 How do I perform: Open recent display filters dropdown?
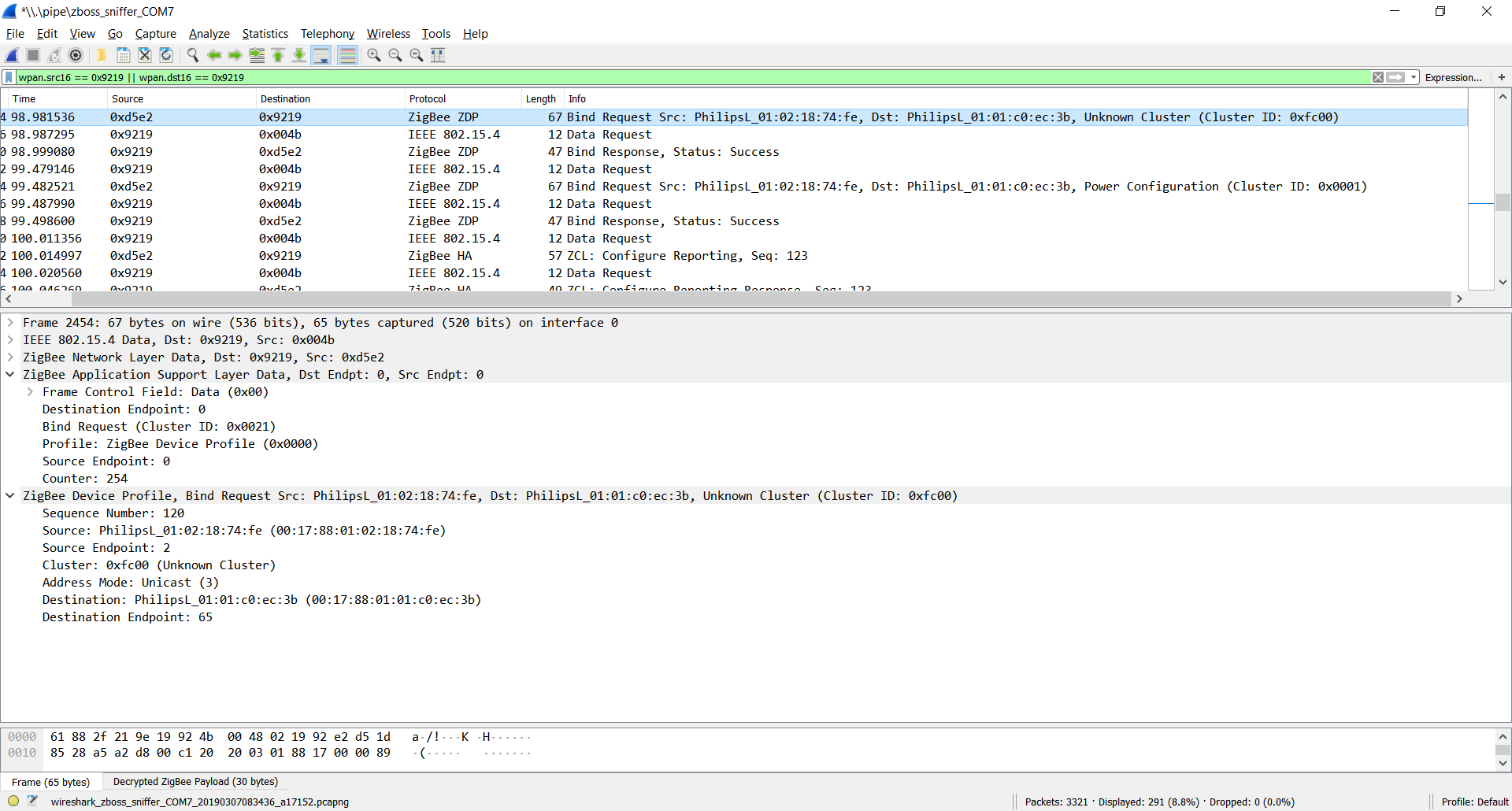pyautogui.click(x=1414, y=77)
